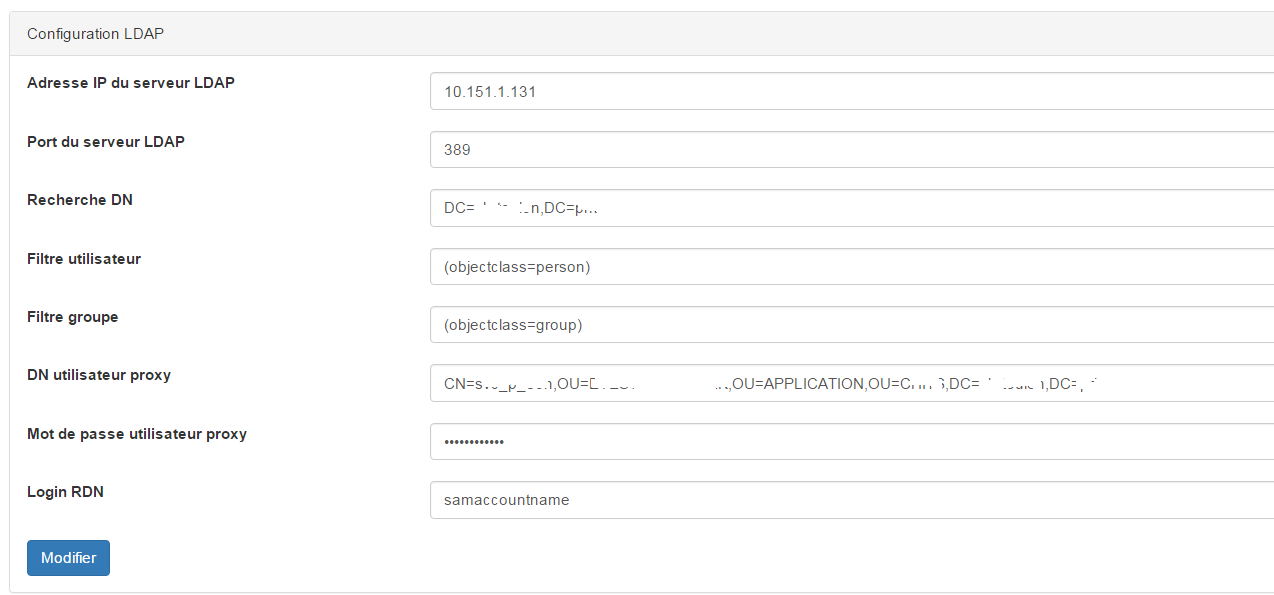Click the 'Login RDN' label
Image resolution: width=1274 pixels, height=595 pixels.
point(65,492)
